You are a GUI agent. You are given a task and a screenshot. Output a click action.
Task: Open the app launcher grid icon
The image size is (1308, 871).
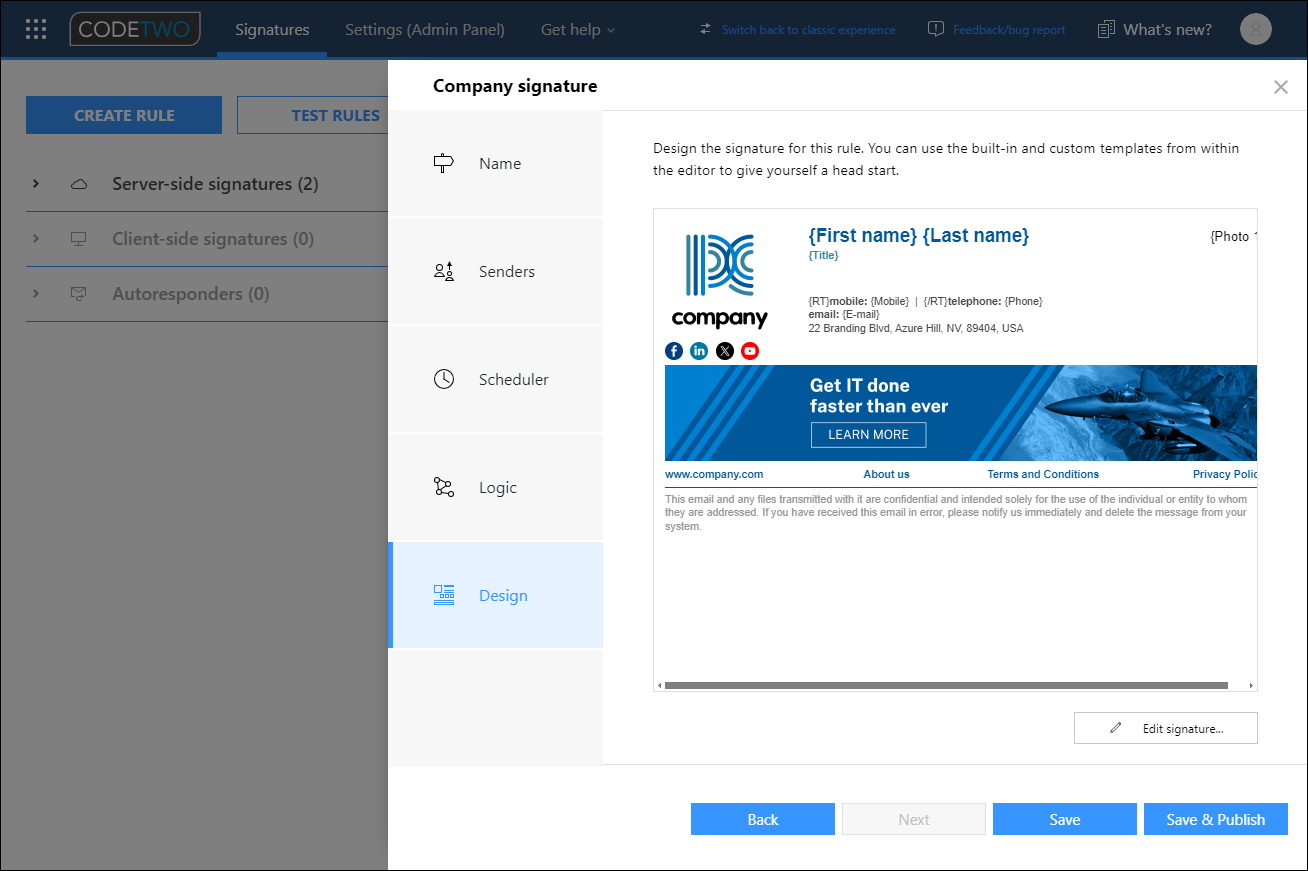tap(35, 29)
